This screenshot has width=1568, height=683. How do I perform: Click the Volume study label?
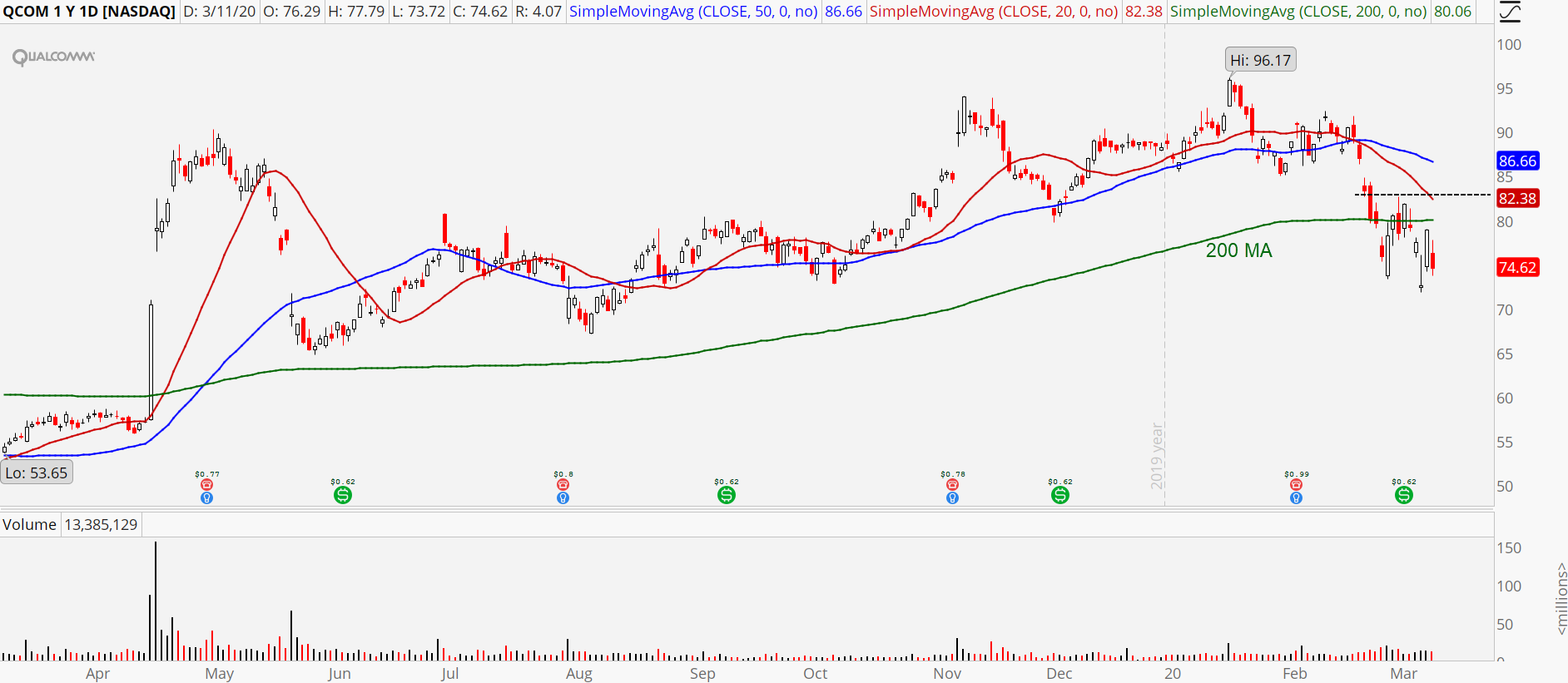pyautogui.click(x=29, y=525)
